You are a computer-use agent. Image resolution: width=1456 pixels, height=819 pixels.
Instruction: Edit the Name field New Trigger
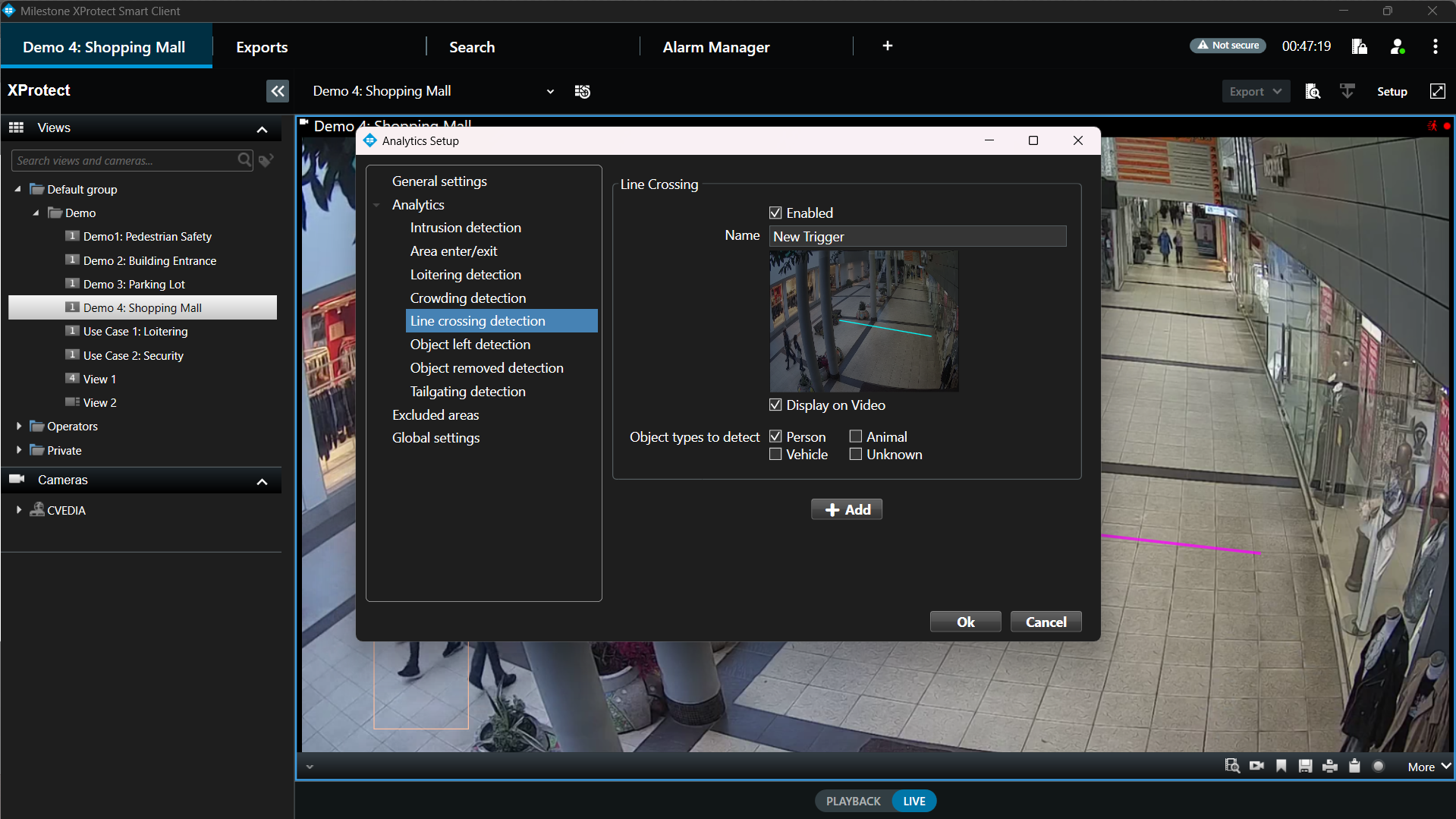click(x=917, y=236)
